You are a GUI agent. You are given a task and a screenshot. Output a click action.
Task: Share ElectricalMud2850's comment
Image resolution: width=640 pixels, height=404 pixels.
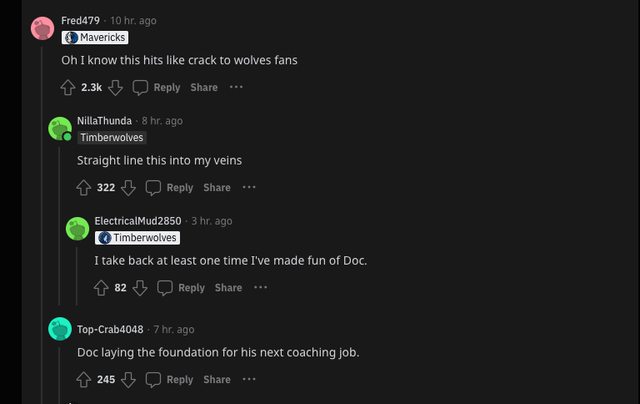(x=228, y=288)
